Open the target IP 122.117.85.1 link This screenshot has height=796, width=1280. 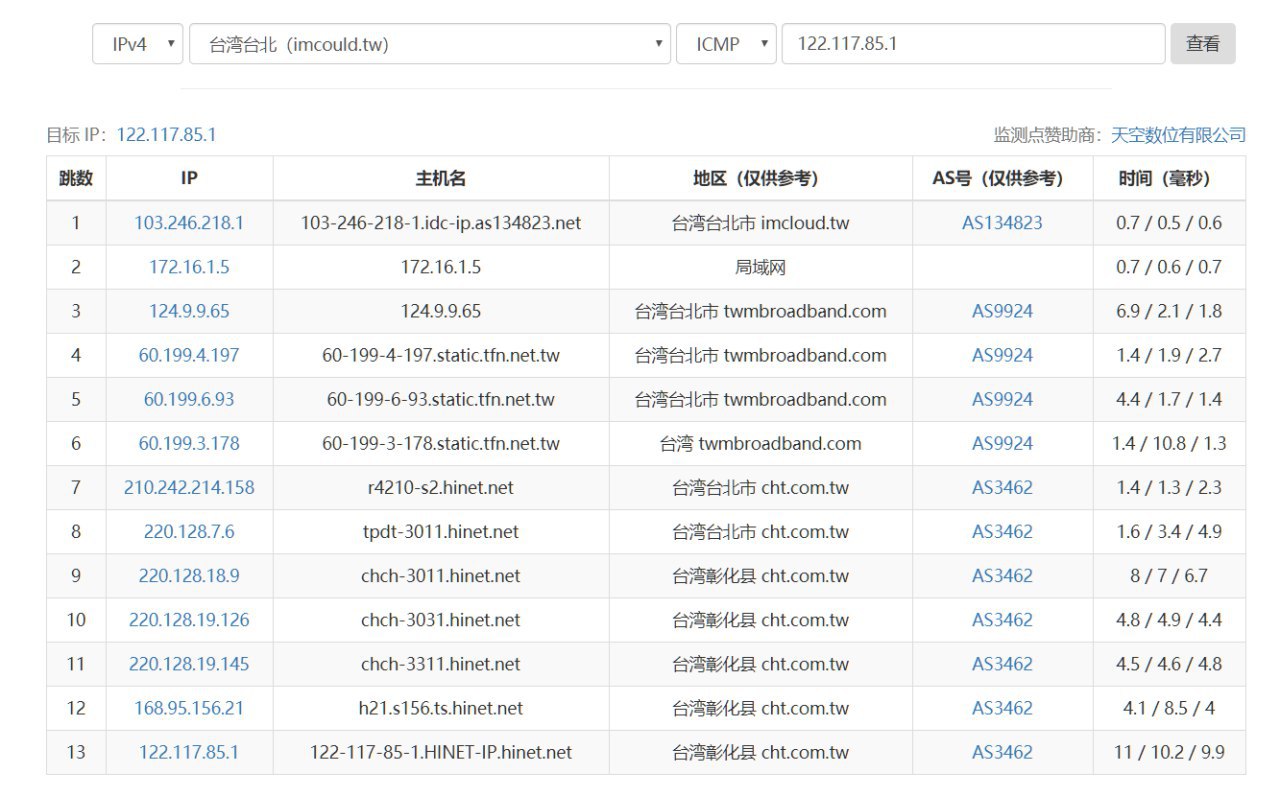(x=166, y=135)
